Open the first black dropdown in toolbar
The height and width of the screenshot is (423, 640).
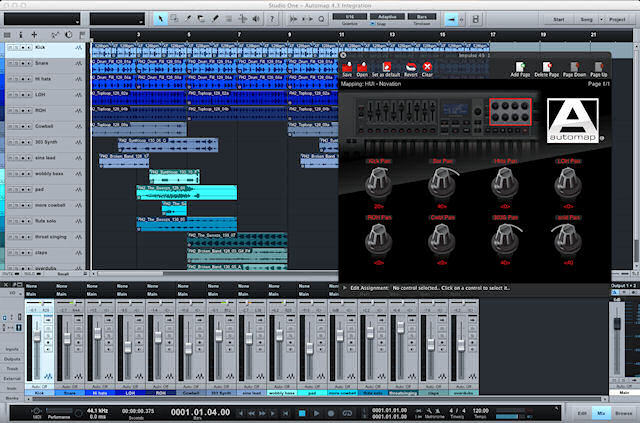click(42, 19)
